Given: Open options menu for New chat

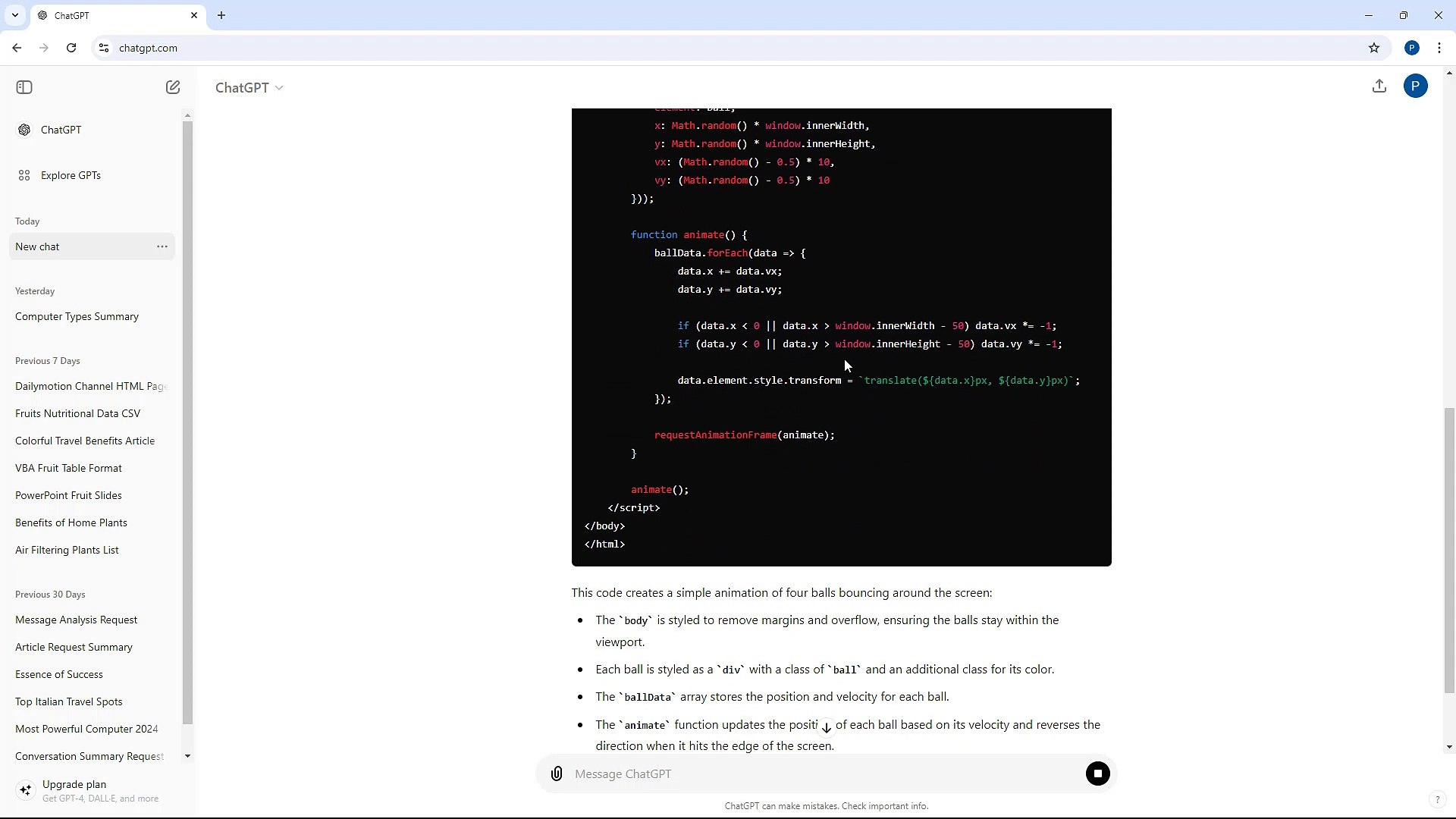Looking at the screenshot, I should (162, 246).
